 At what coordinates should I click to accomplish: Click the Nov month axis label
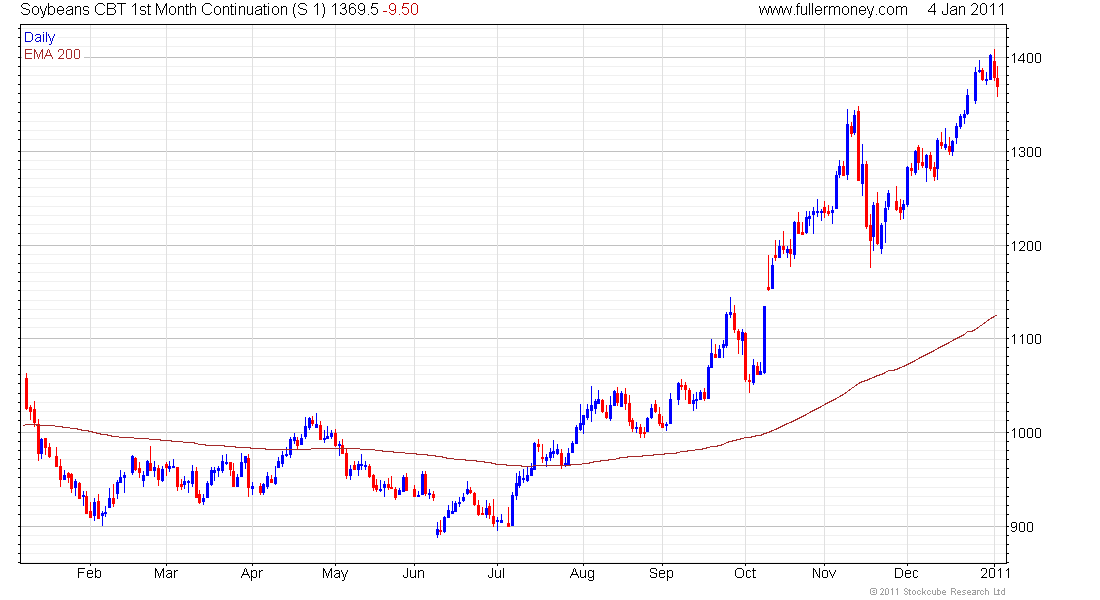[824, 573]
